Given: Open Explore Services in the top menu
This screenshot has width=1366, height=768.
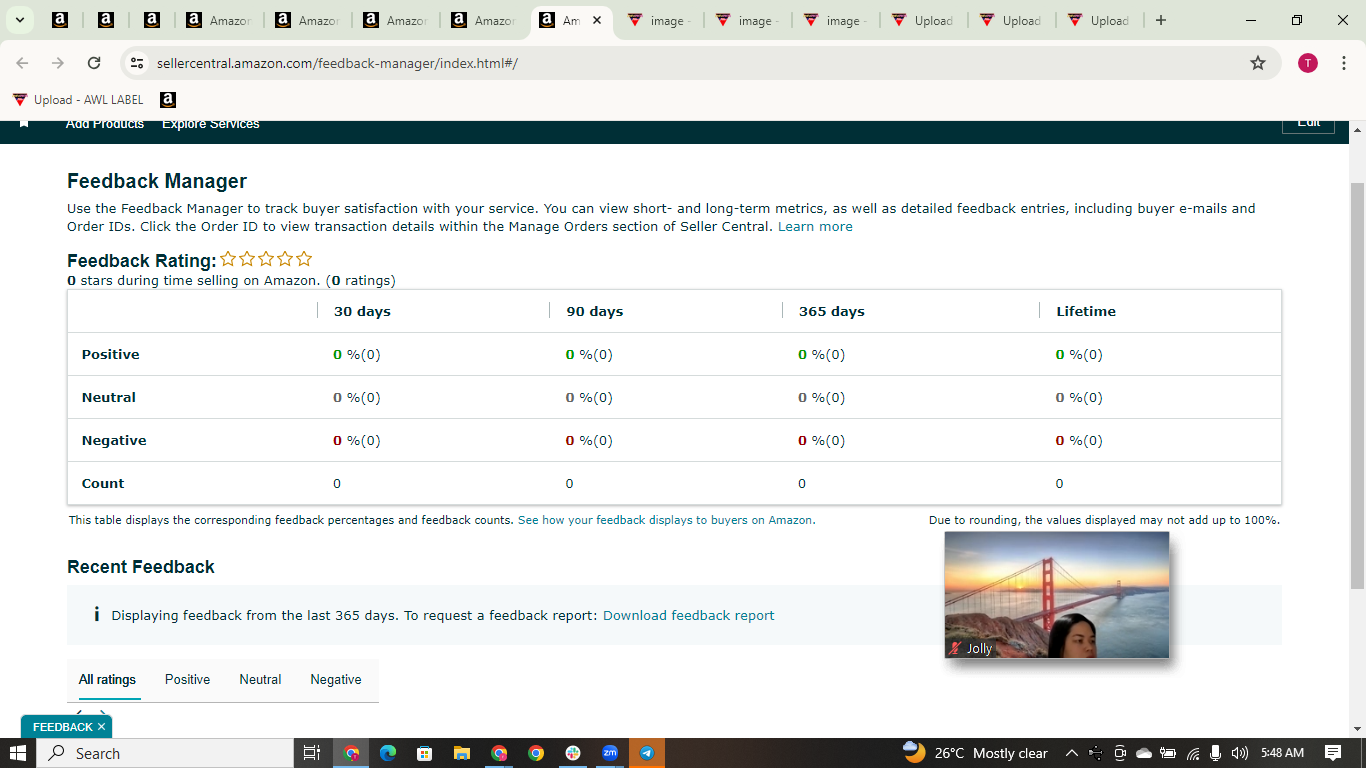Looking at the screenshot, I should (211, 124).
